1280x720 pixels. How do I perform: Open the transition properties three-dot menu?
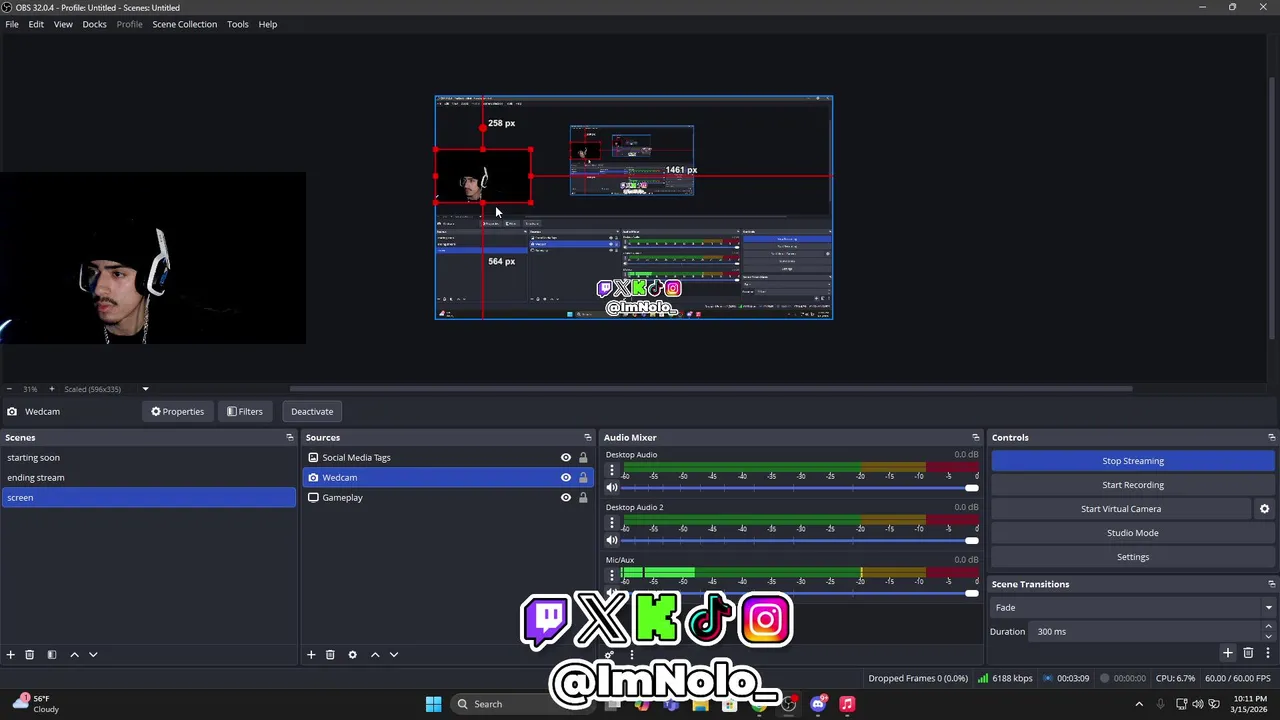tap(1267, 653)
